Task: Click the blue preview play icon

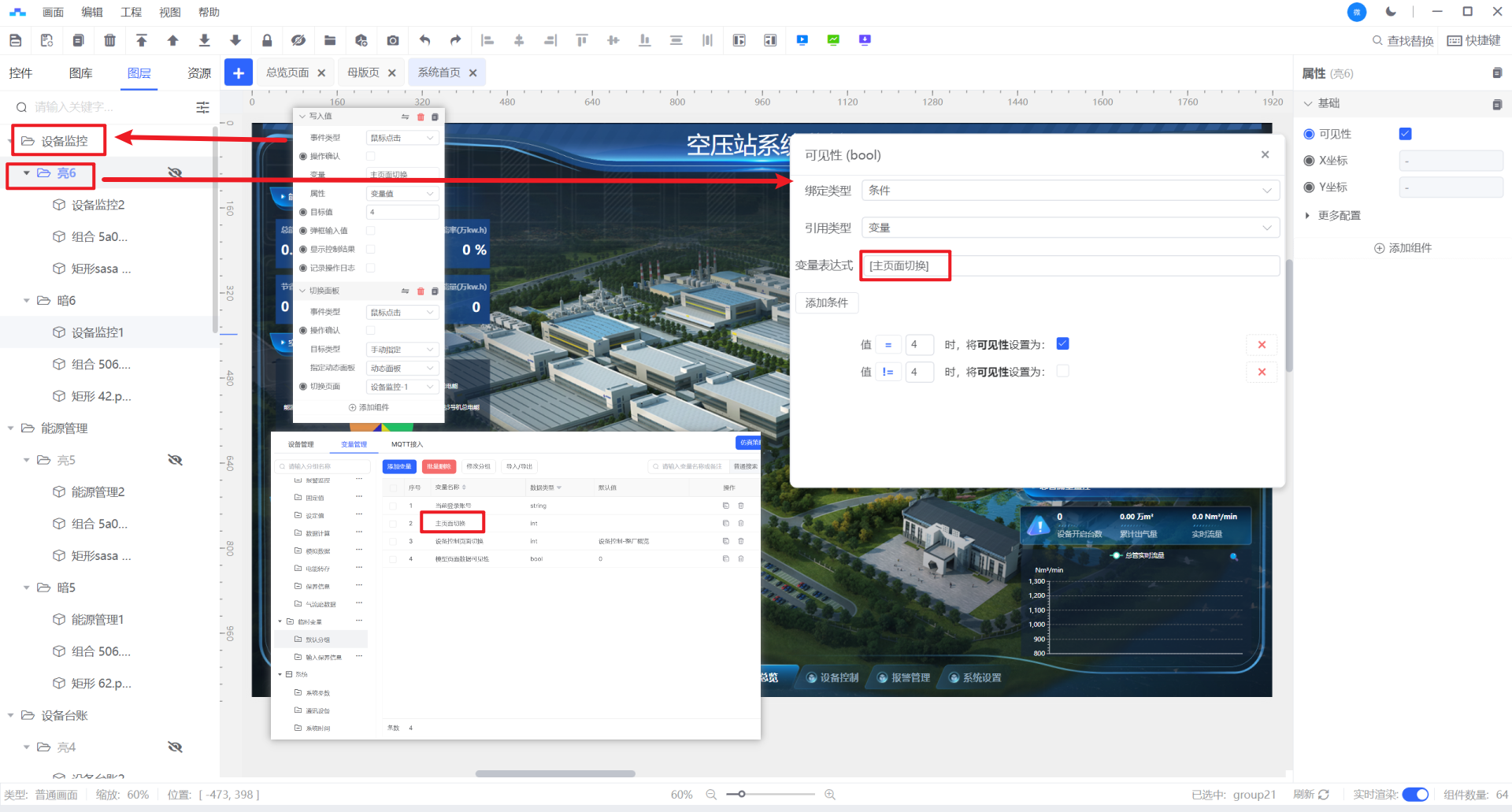Action: 802,40
